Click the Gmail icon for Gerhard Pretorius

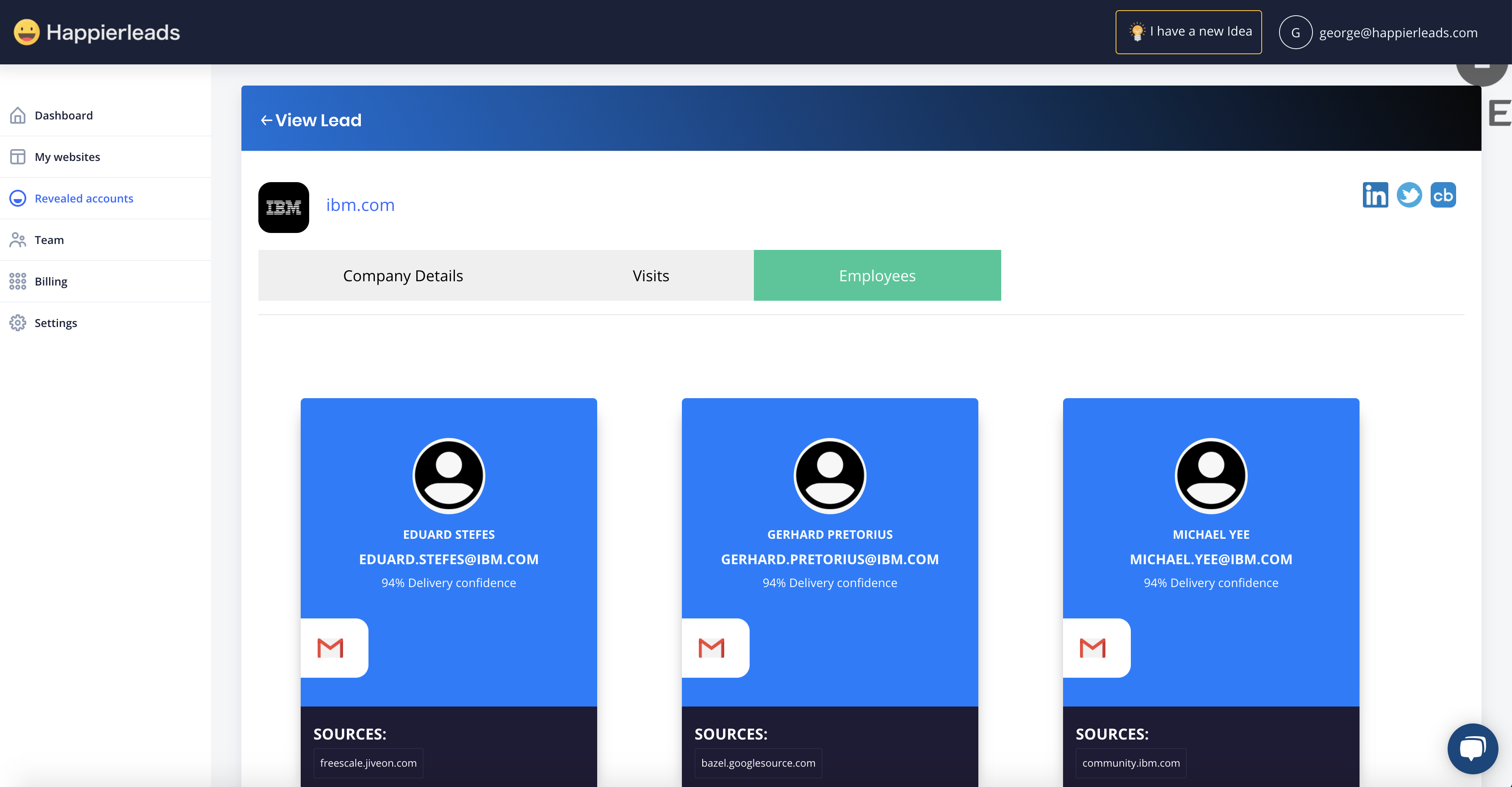tap(712, 648)
